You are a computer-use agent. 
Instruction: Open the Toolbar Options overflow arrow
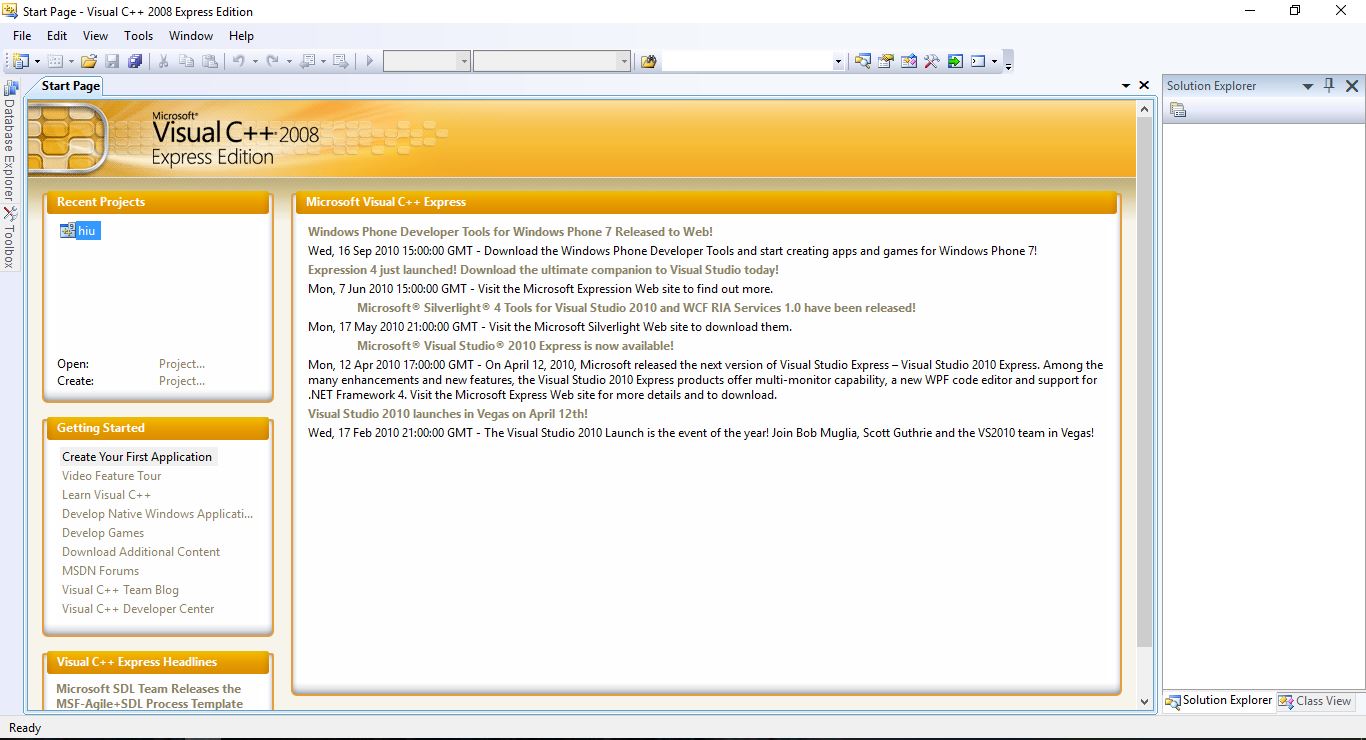pyautogui.click(x=1009, y=64)
